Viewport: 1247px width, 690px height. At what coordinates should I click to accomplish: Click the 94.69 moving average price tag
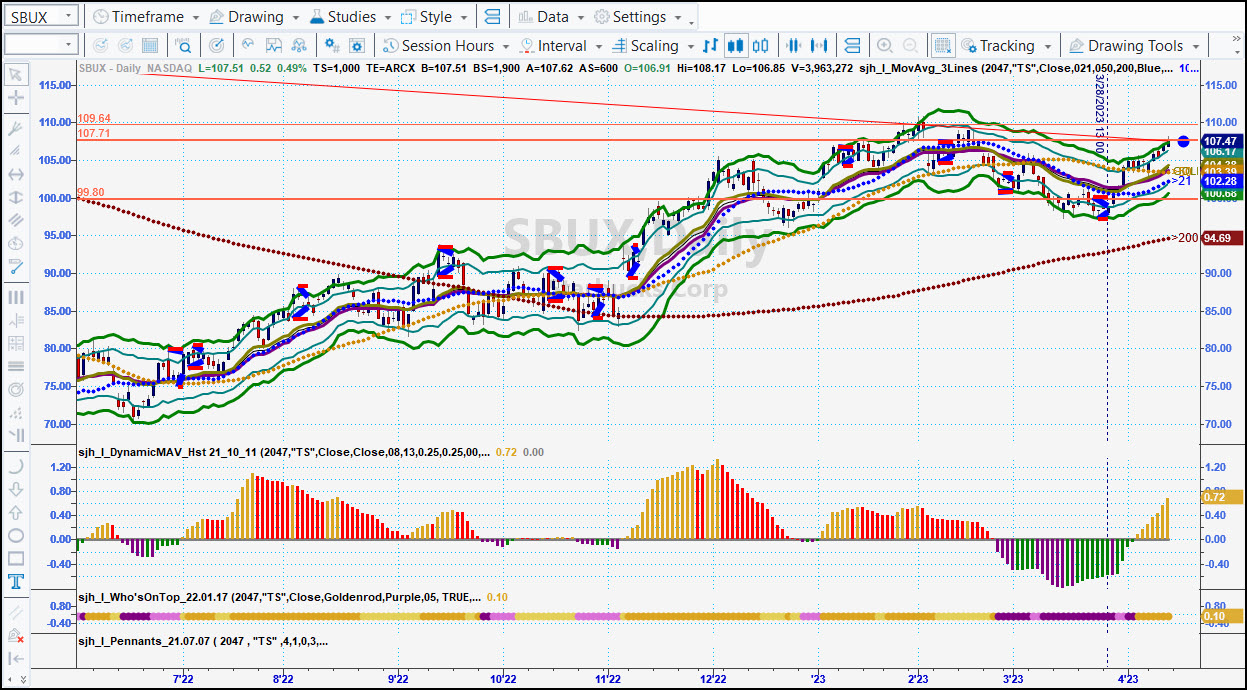1221,238
